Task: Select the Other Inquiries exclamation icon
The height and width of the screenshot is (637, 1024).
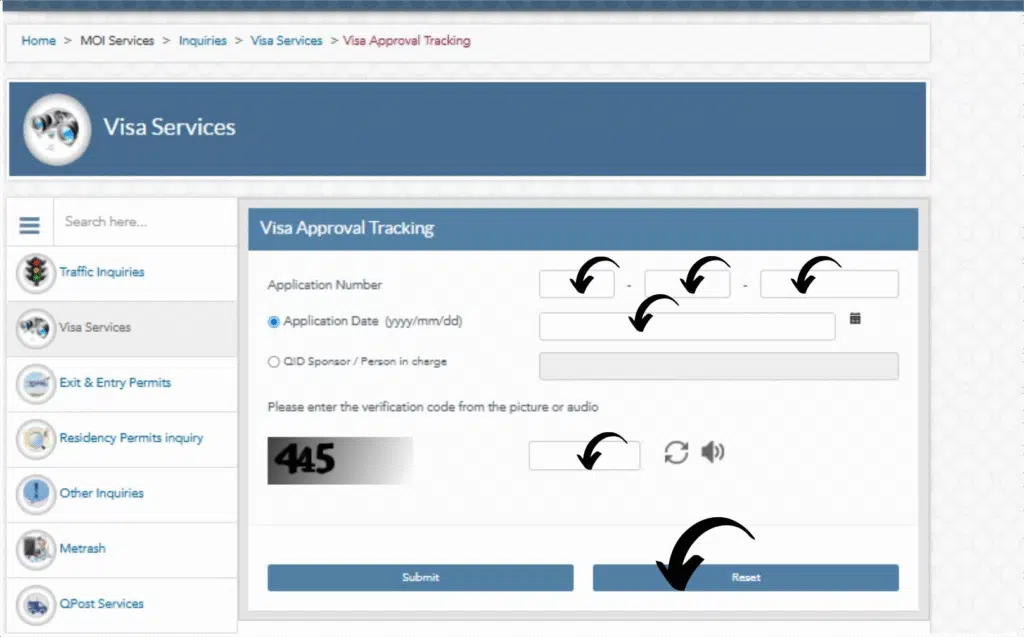Action: point(35,493)
